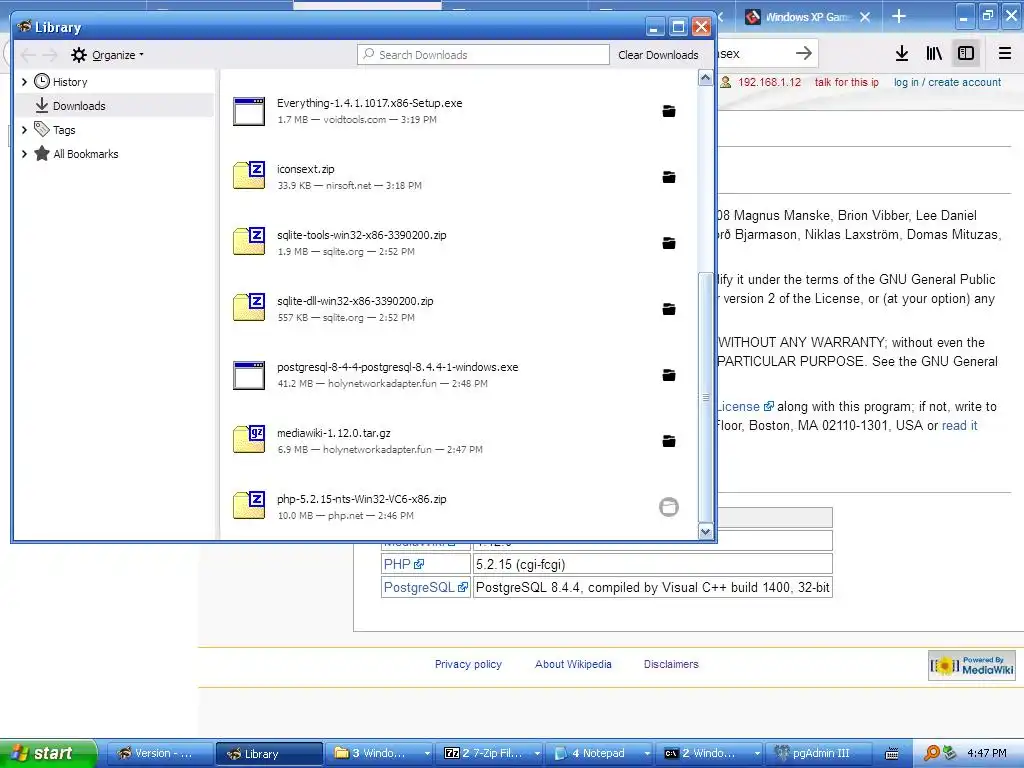The image size is (1024, 768).
Task: Expand the 7-Zip File taskbar group
Action: pos(537,754)
